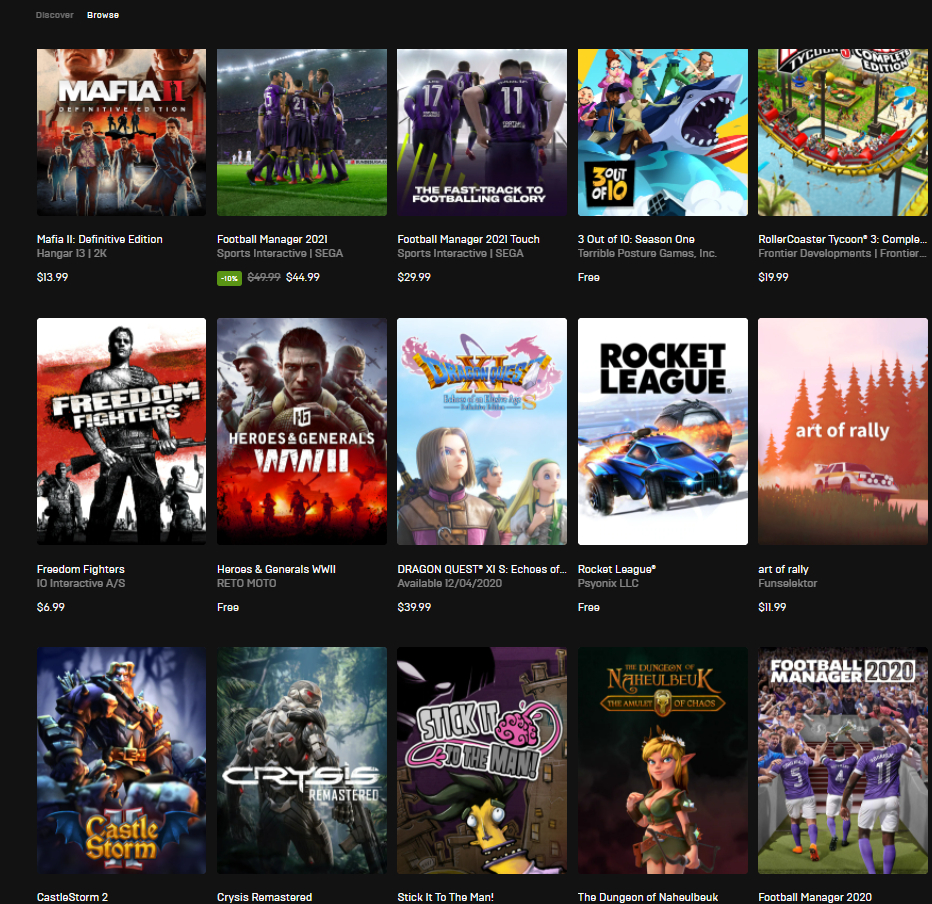Open the Heroes & Generals WWII cover
The width and height of the screenshot is (932, 904).
pyautogui.click(x=302, y=431)
